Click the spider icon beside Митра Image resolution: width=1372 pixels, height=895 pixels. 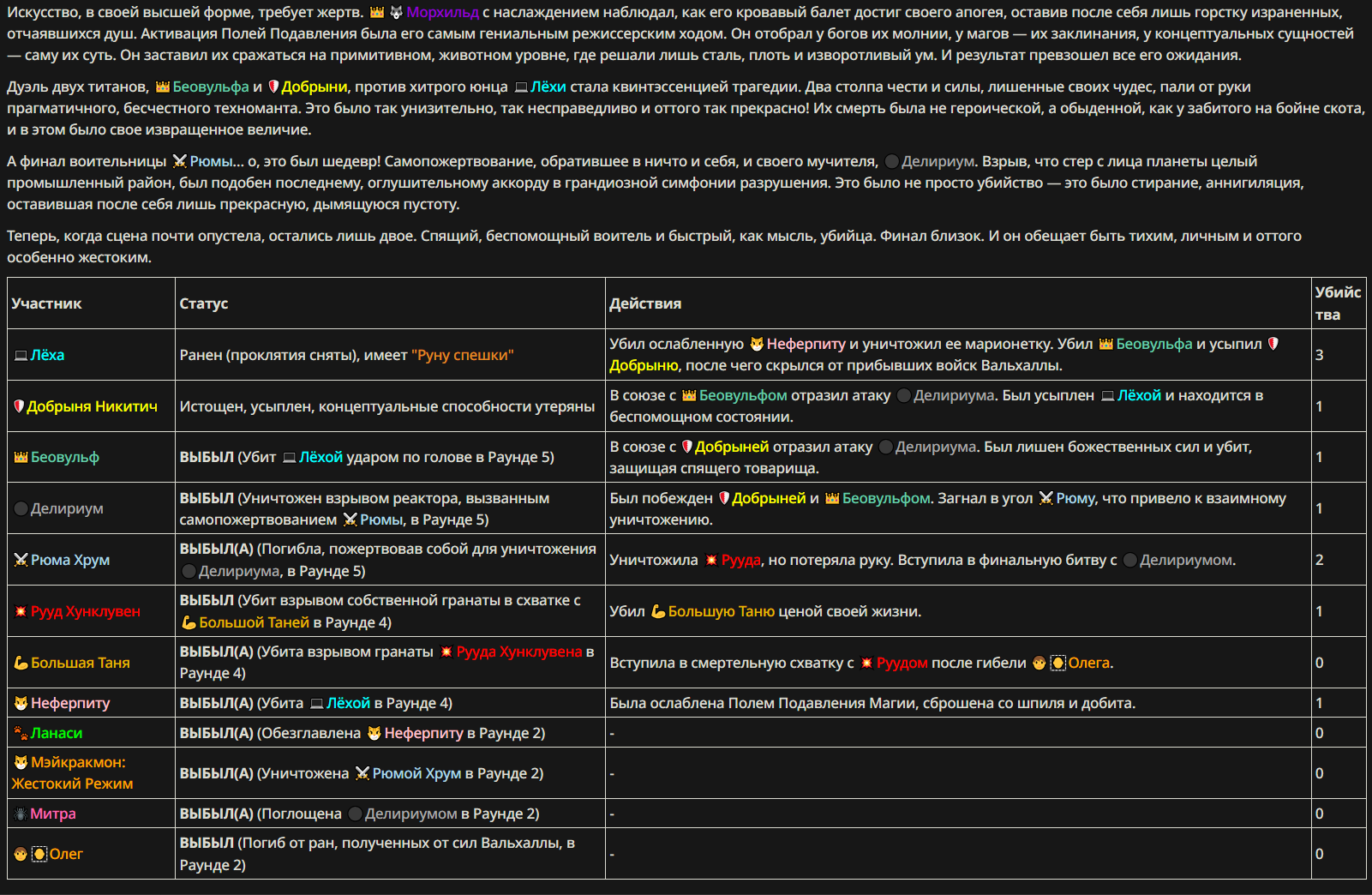click(x=21, y=814)
